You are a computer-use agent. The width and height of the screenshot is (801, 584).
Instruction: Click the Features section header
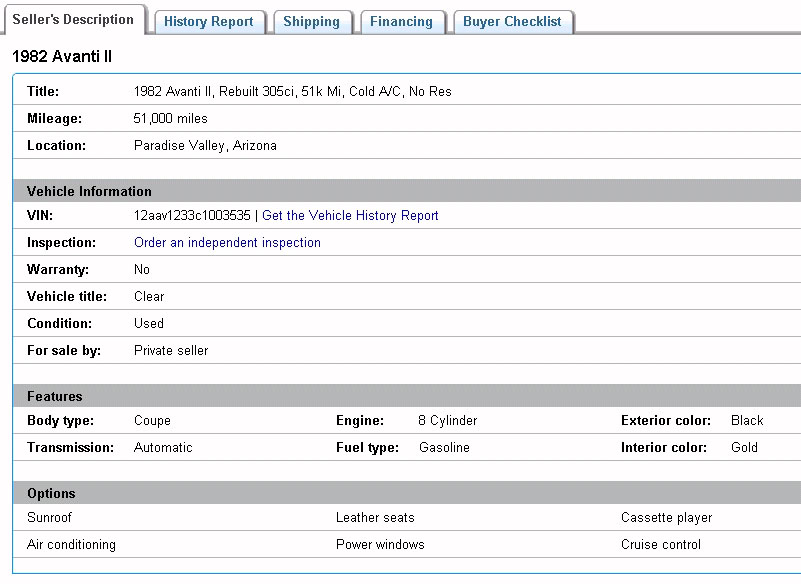[55, 397]
